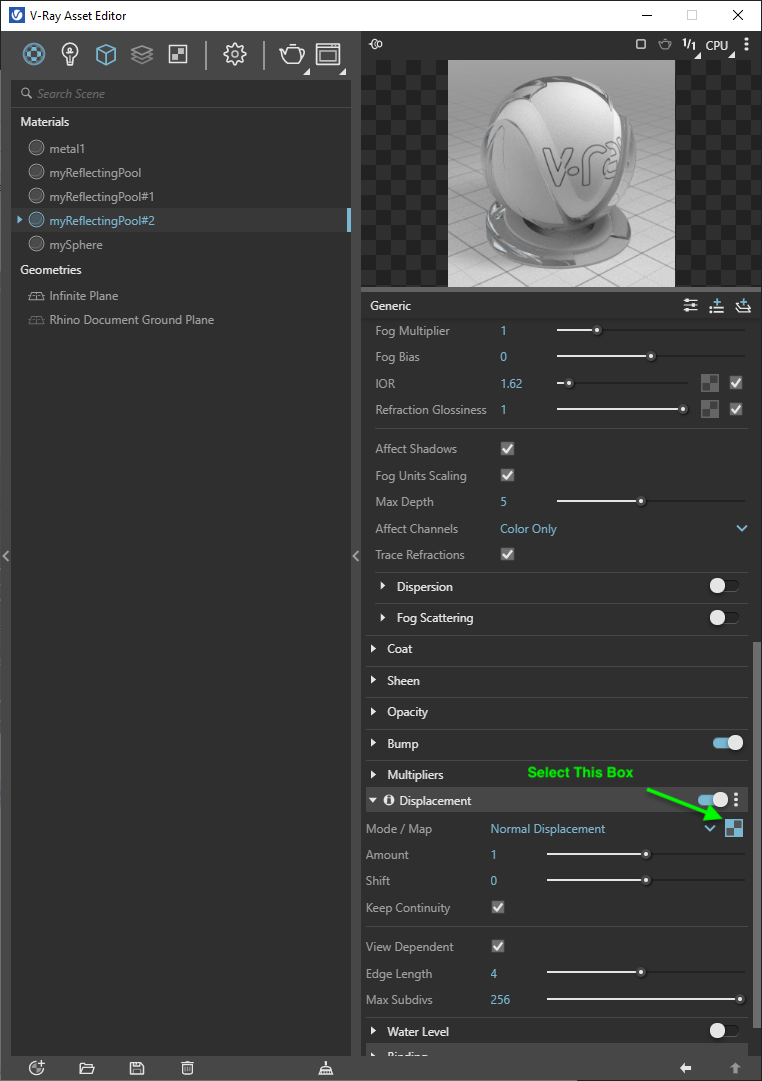Screen dimensions: 762x1081
Task: Uncheck Fog Units Scaling
Action: click(x=508, y=475)
